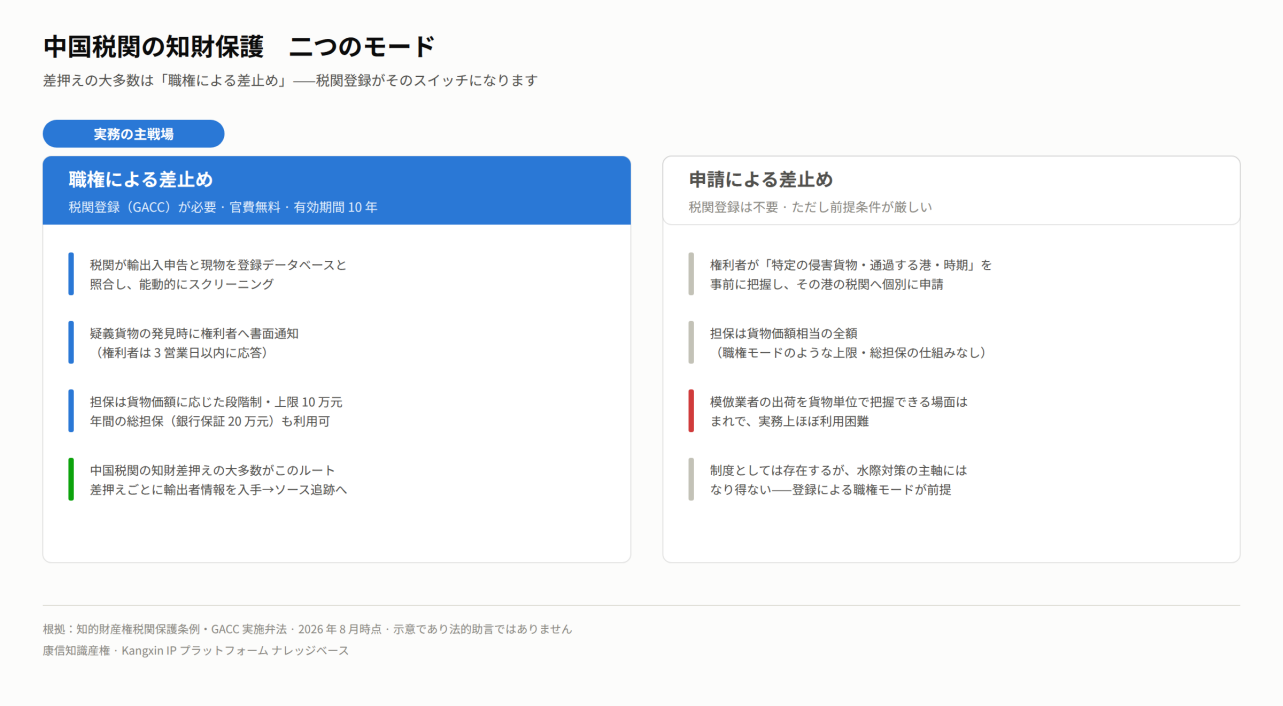
Task: Click line まれで、実務上ほぼ利用困難
Action: (x=790, y=421)
